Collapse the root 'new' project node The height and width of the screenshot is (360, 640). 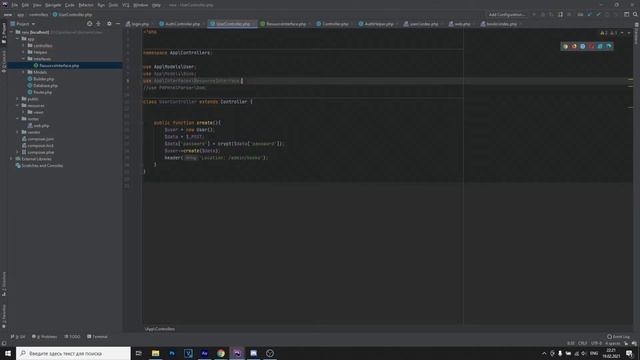(x=12, y=32)
